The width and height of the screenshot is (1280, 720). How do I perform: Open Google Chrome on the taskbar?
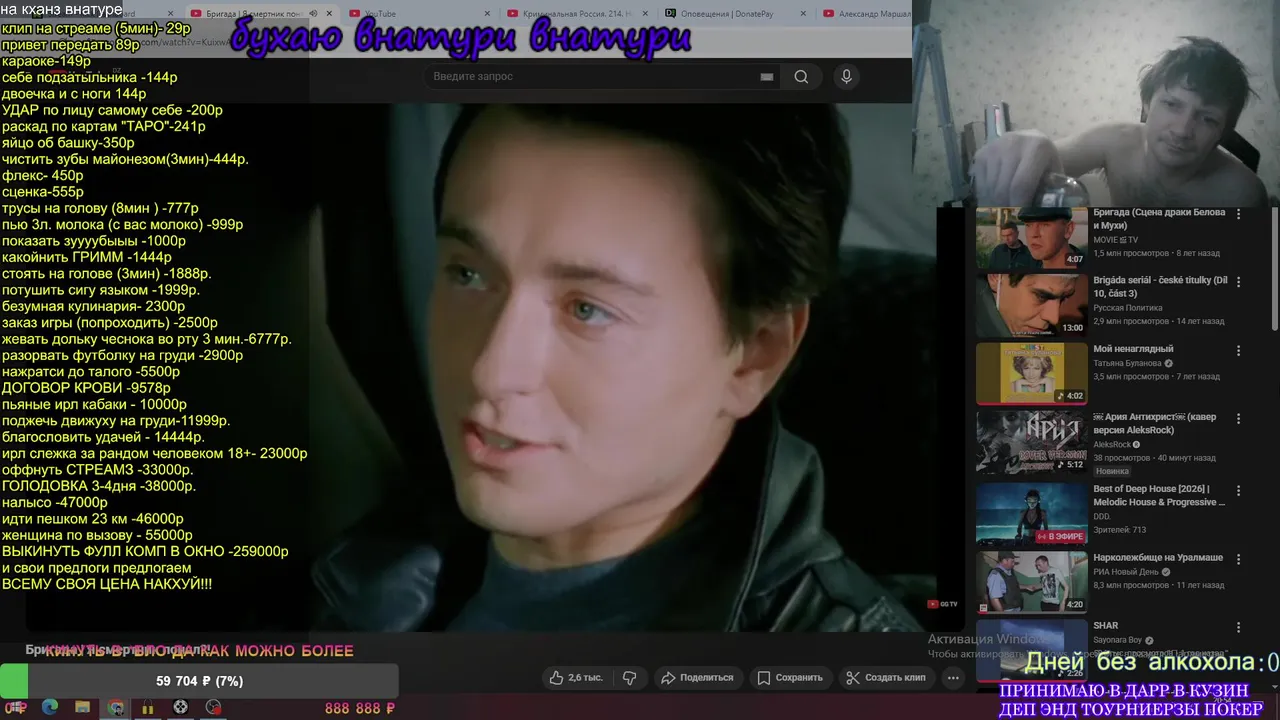point(116,708)
